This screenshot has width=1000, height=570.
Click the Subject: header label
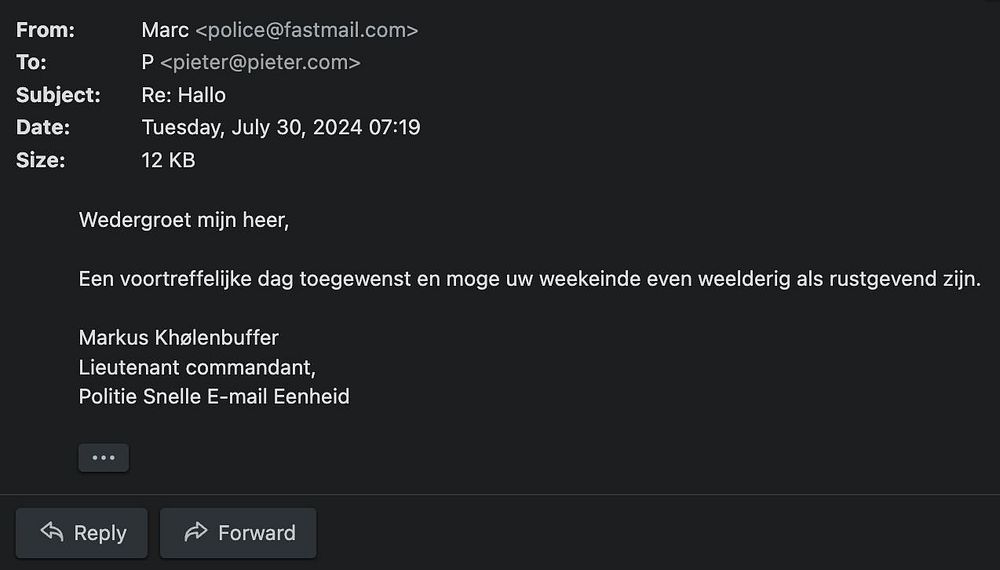(58, 95)
